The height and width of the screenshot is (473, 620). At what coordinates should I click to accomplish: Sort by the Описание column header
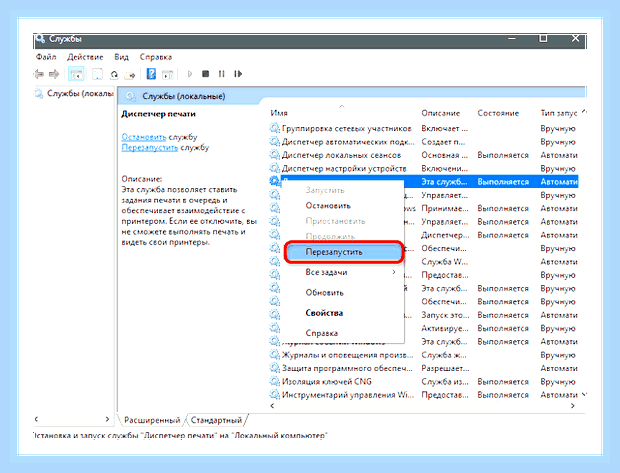tap(440, 113)
